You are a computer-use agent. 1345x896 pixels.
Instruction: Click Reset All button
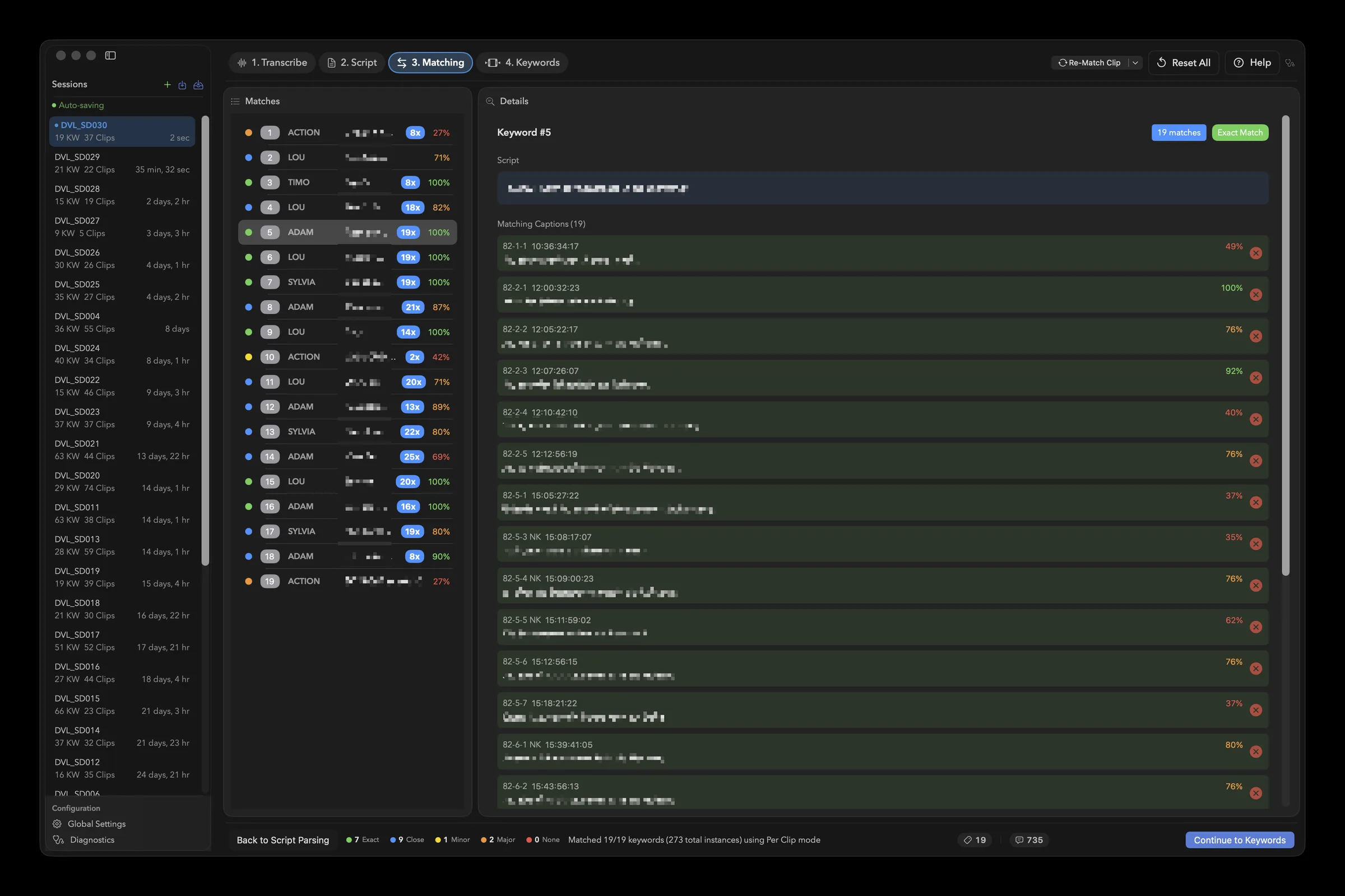click(x=1183, y=63)
